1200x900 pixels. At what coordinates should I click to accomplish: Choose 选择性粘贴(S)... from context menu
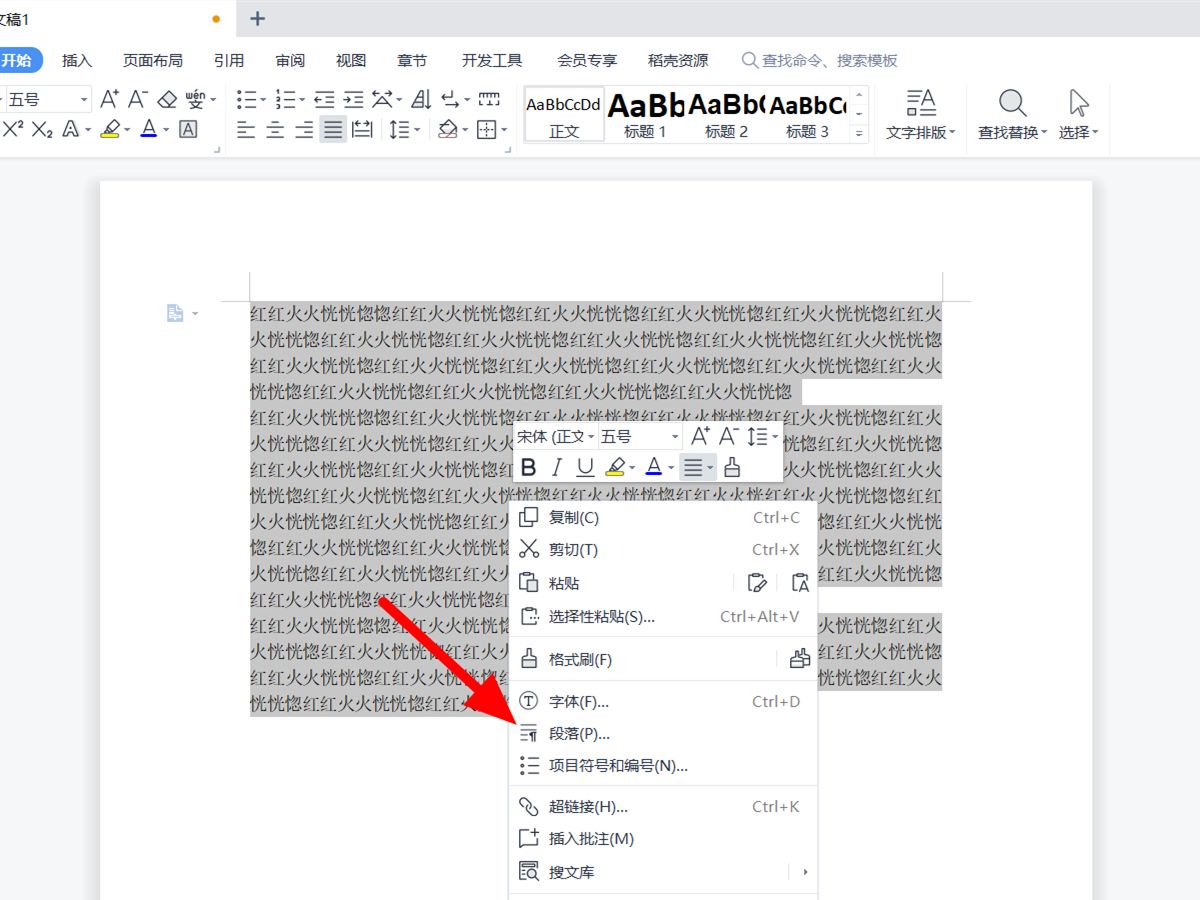[x=663, y=616]
